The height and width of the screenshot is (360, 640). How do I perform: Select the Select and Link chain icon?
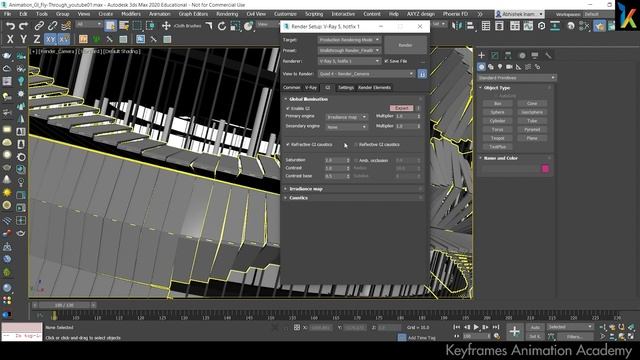click(39, 26)
